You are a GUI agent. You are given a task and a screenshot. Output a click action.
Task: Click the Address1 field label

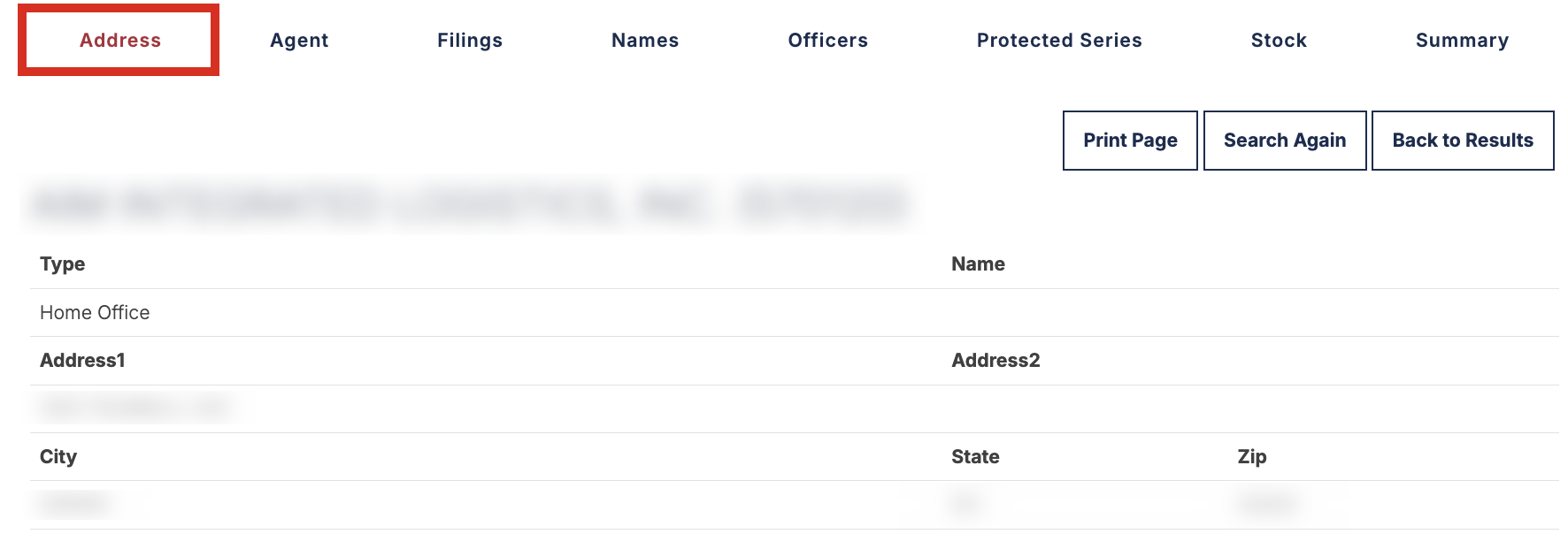coord(82,361)
